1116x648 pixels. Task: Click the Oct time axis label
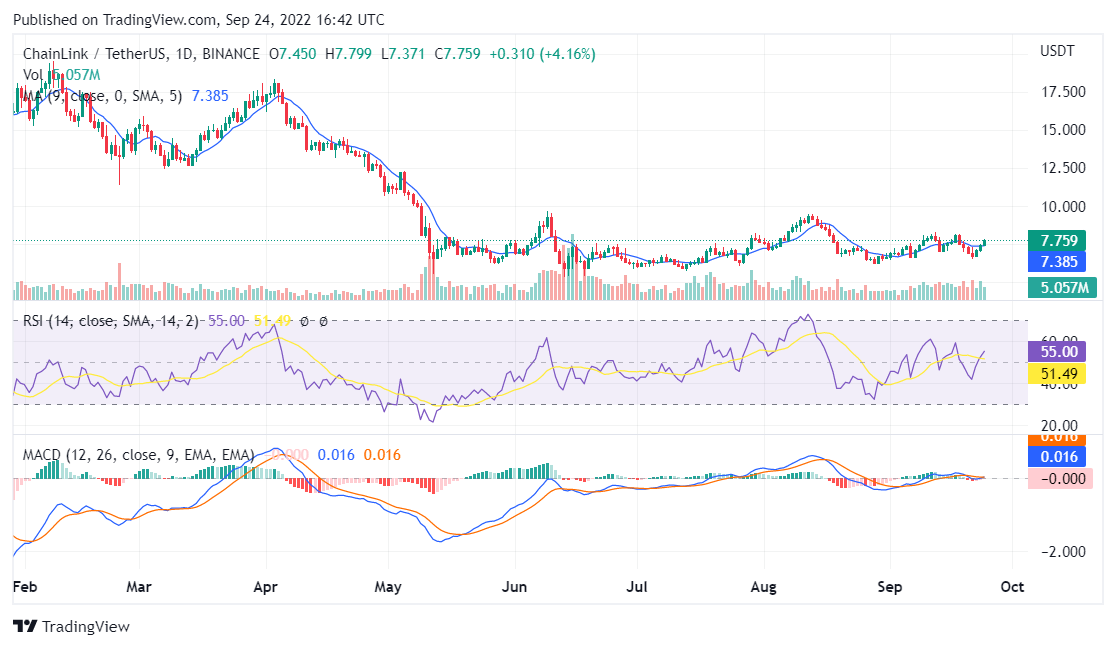(1012, 587)
